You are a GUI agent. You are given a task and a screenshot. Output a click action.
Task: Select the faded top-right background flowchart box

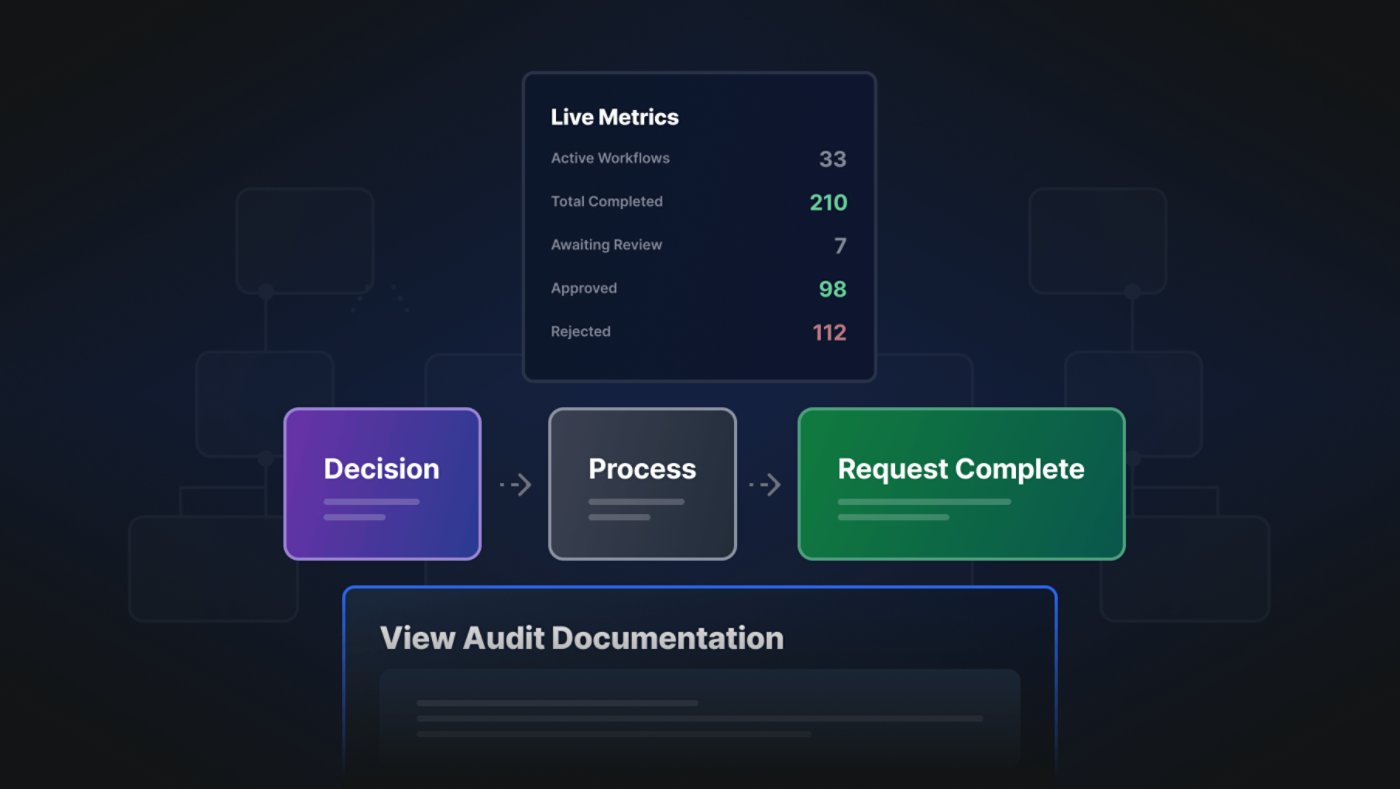click(1097, 240)
